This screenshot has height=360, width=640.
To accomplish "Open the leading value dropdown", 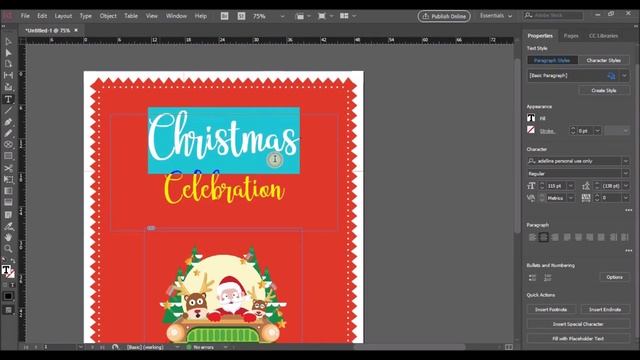I will [625, 186].
